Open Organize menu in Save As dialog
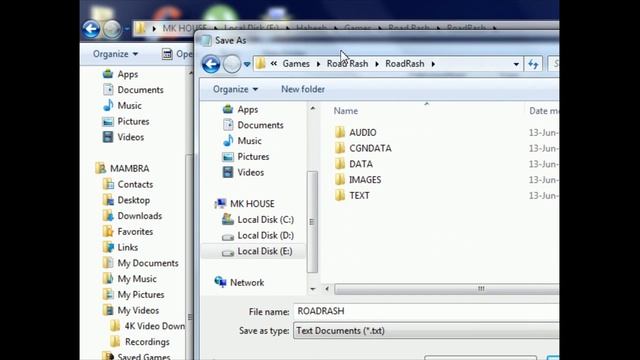The height and width of the screenshot is (360, 640). click(x=235, y=89)
